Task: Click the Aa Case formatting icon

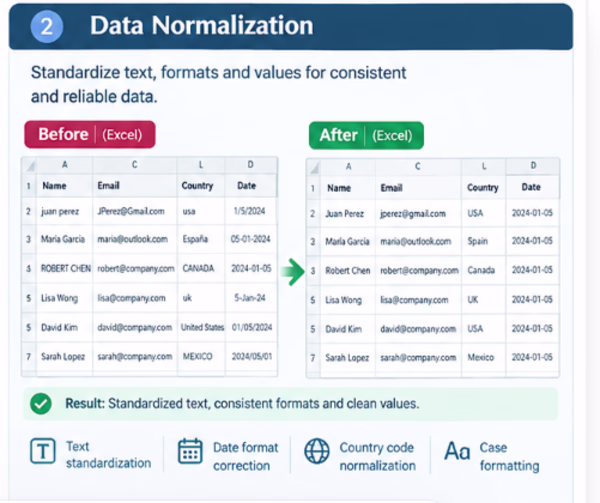Action: (457, 451)
